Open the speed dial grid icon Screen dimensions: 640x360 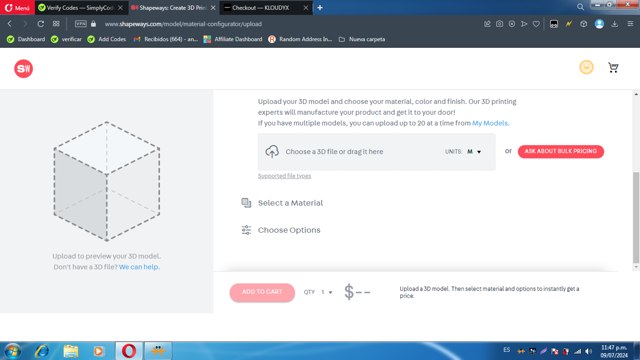[x=56, y=24]
